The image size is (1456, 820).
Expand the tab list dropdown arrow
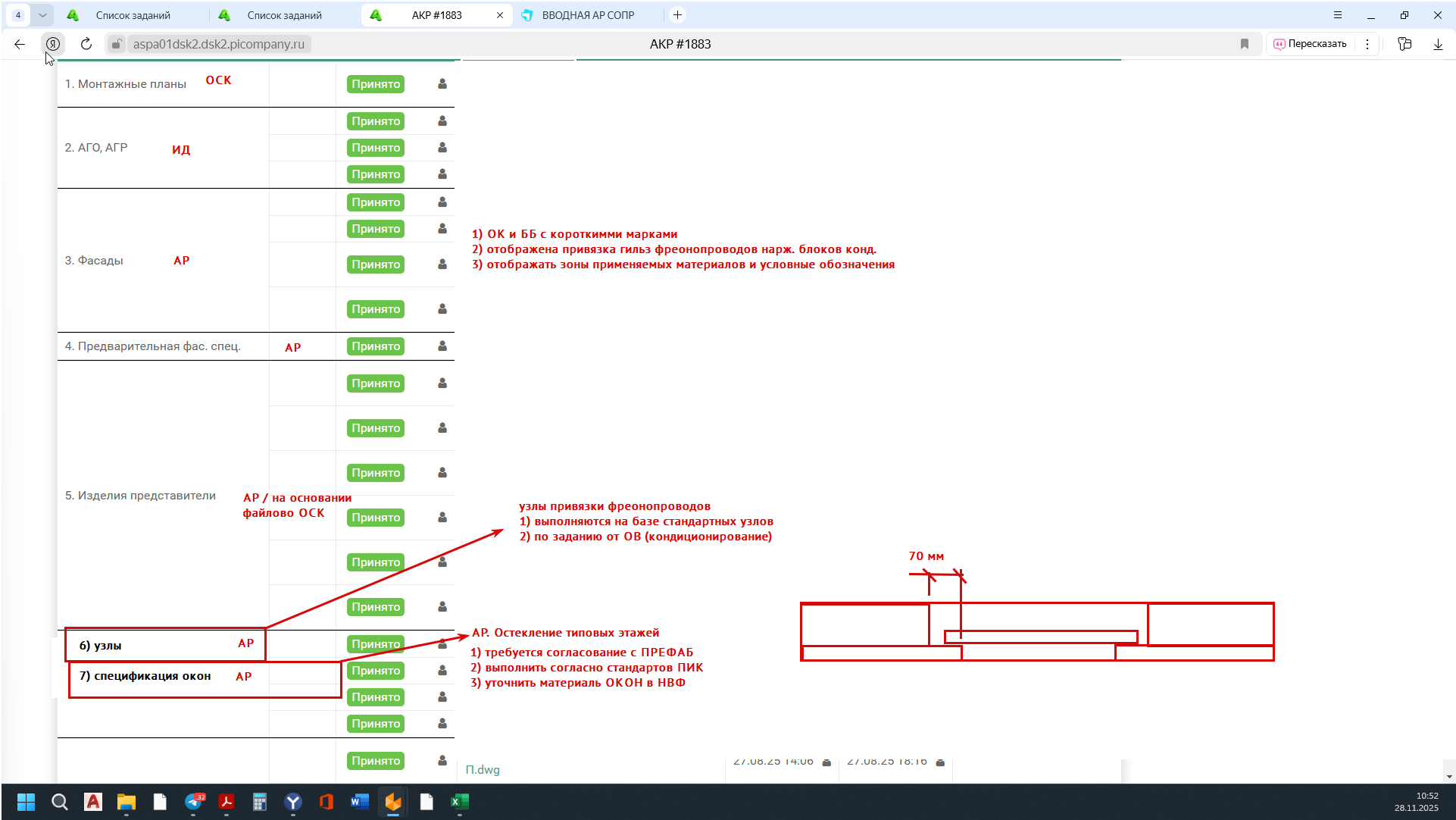pyautogui.click(x=42, y=15)
